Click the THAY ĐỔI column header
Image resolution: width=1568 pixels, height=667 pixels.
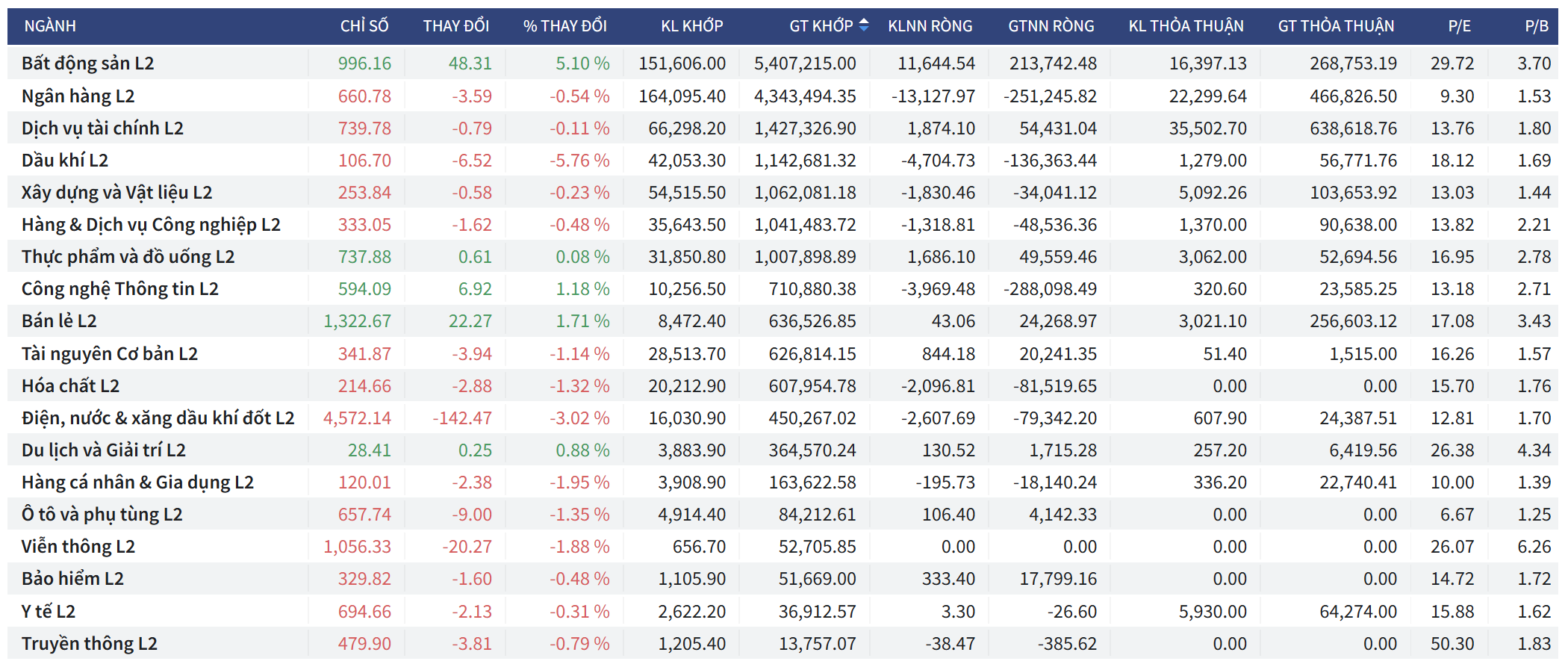[455, 26]
